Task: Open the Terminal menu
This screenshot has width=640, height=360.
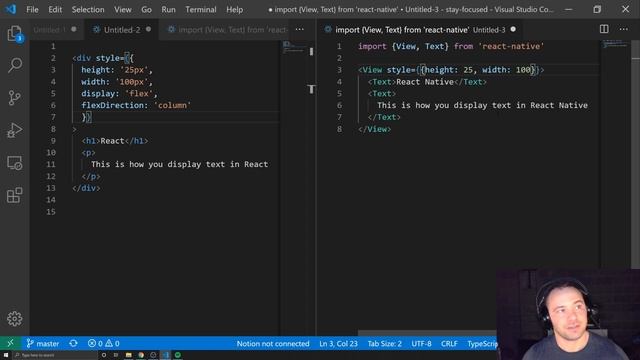Action: pyautogui.click(x=201, y=9)
